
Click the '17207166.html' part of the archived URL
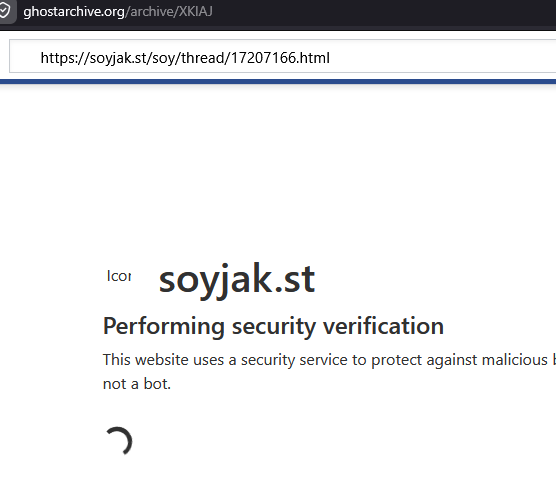[x=280, y=58]
